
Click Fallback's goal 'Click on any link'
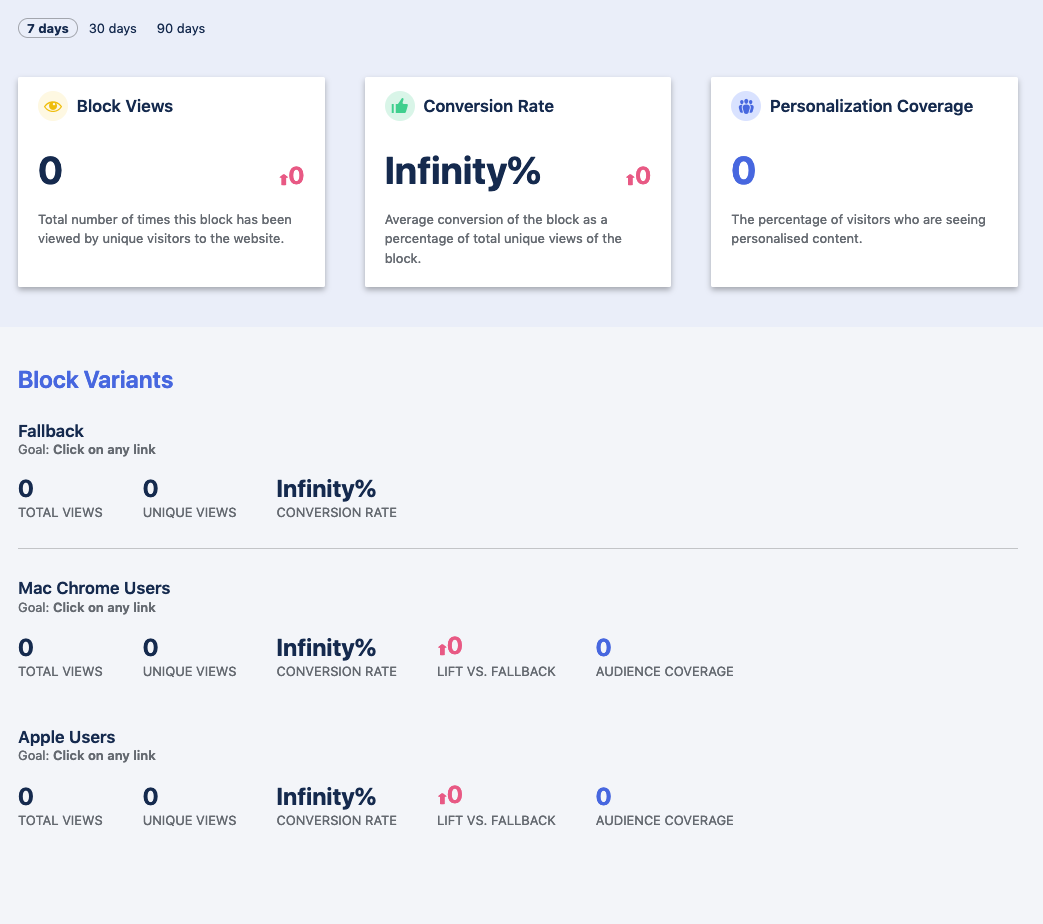[x=104, y=450]
